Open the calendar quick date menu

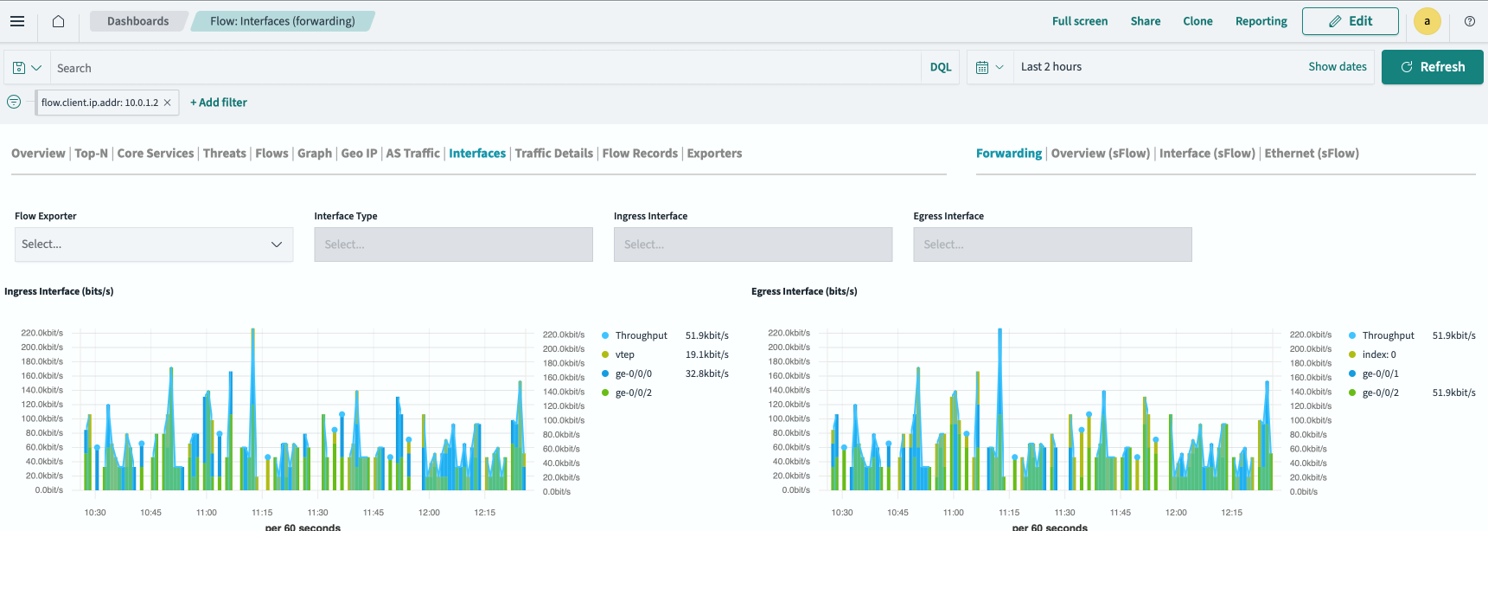click(x=989, y=67)
